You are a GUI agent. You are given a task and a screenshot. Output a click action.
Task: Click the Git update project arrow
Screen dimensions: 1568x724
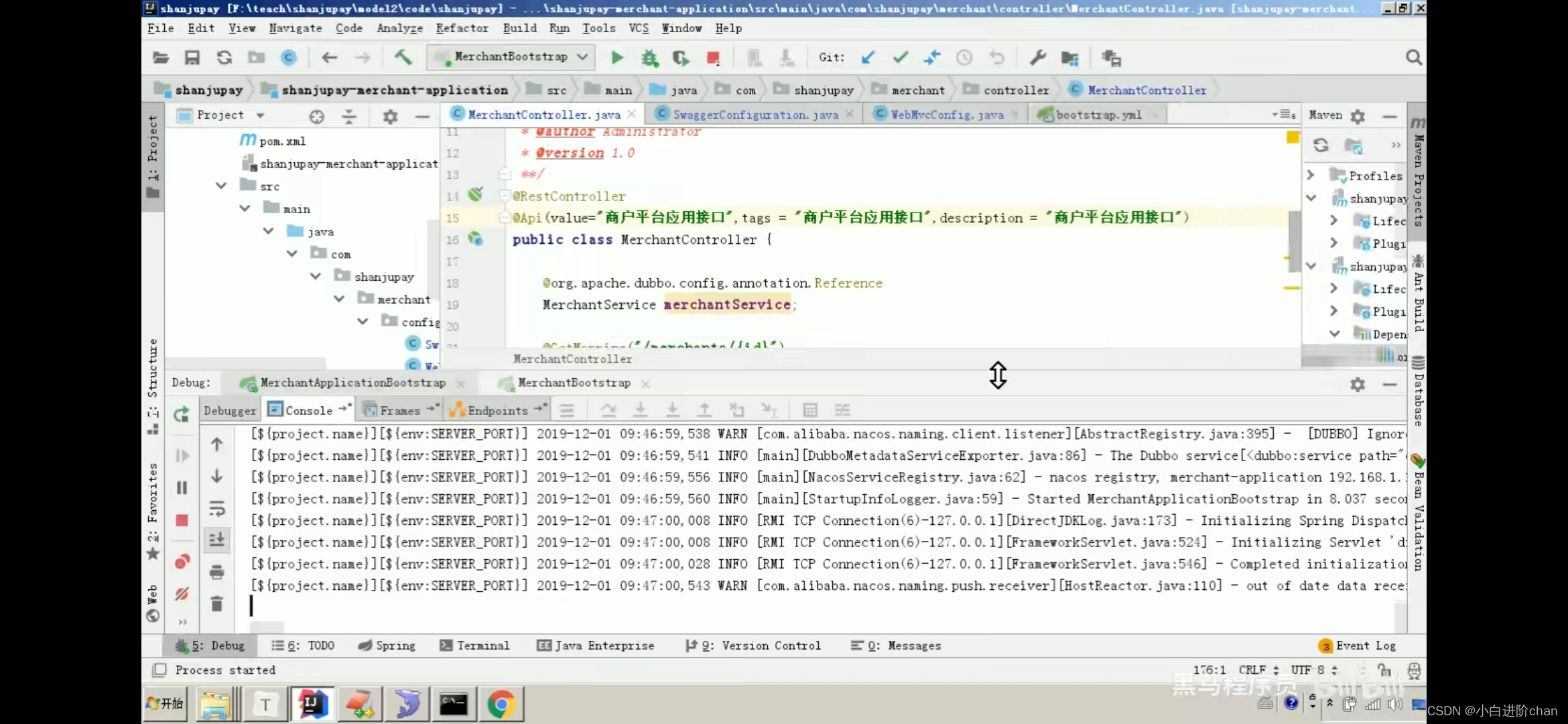[868, 58]
